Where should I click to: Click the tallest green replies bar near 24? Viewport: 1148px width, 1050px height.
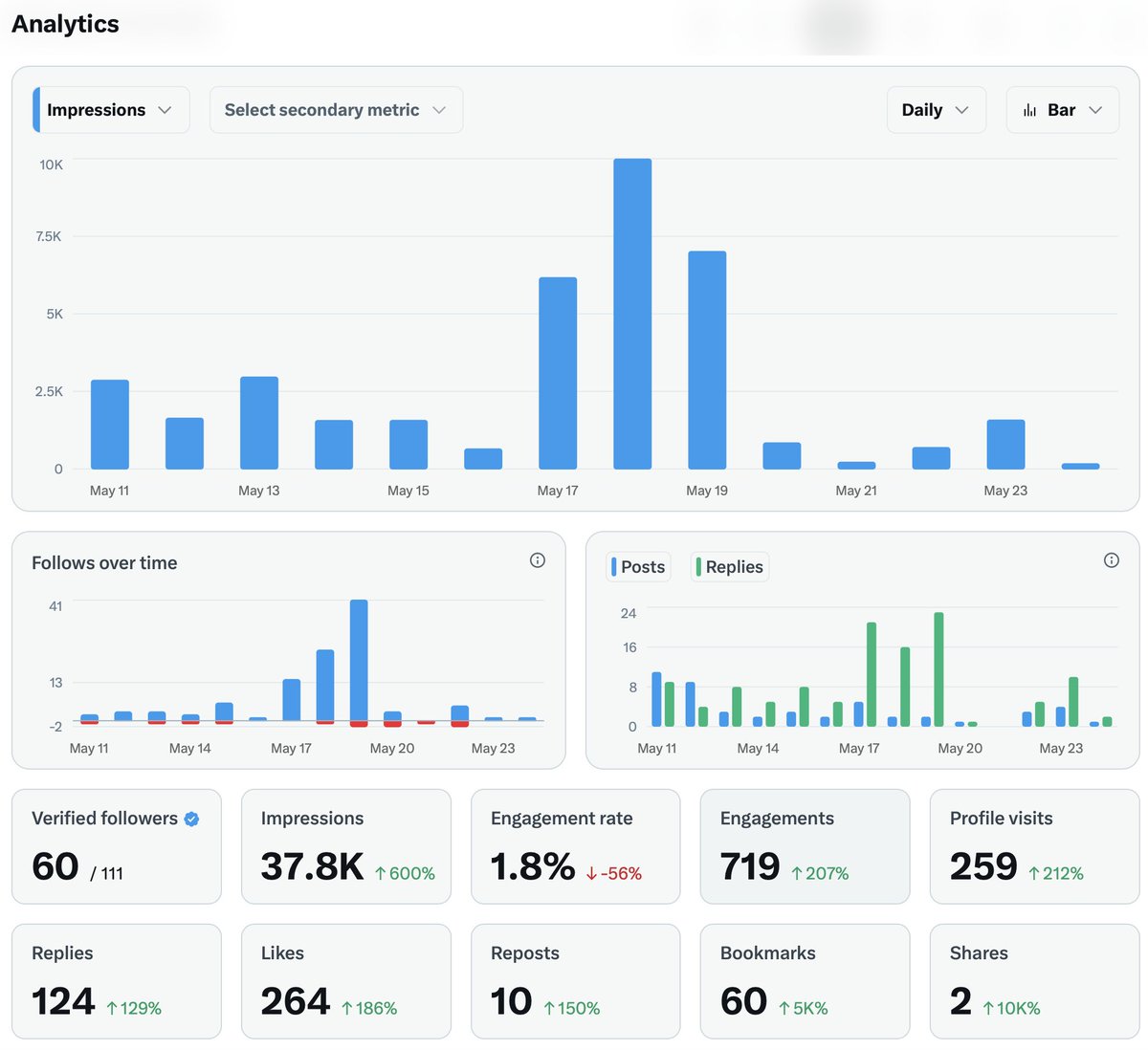click(x=938, y=669)
